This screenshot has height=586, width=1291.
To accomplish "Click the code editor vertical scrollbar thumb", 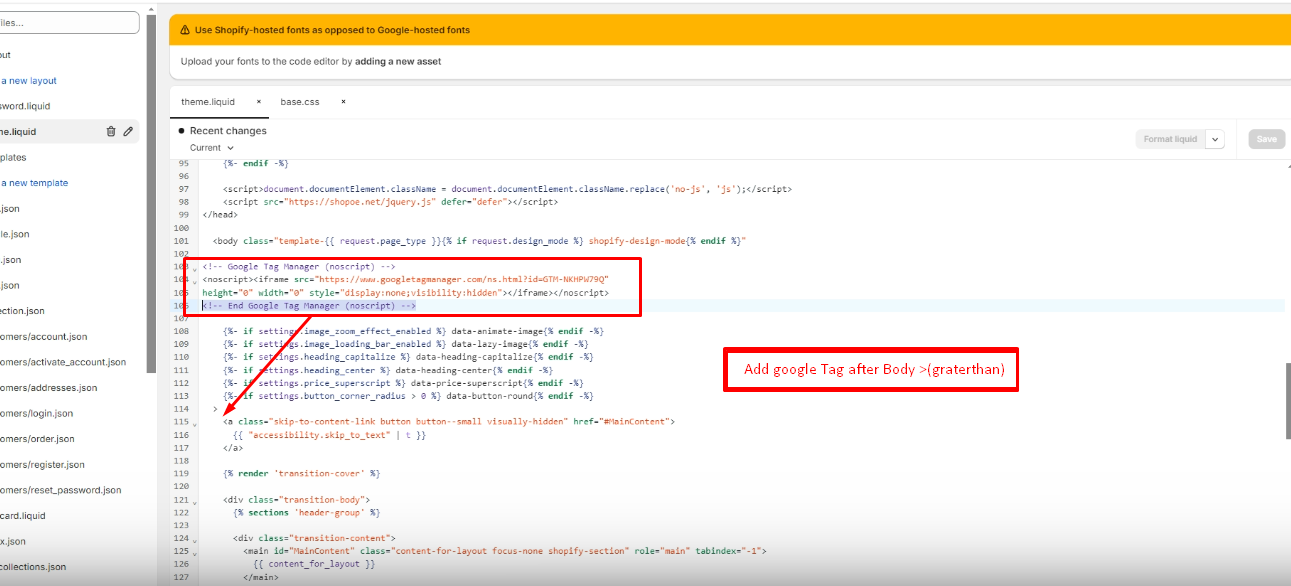I will tap(1286, 400).
